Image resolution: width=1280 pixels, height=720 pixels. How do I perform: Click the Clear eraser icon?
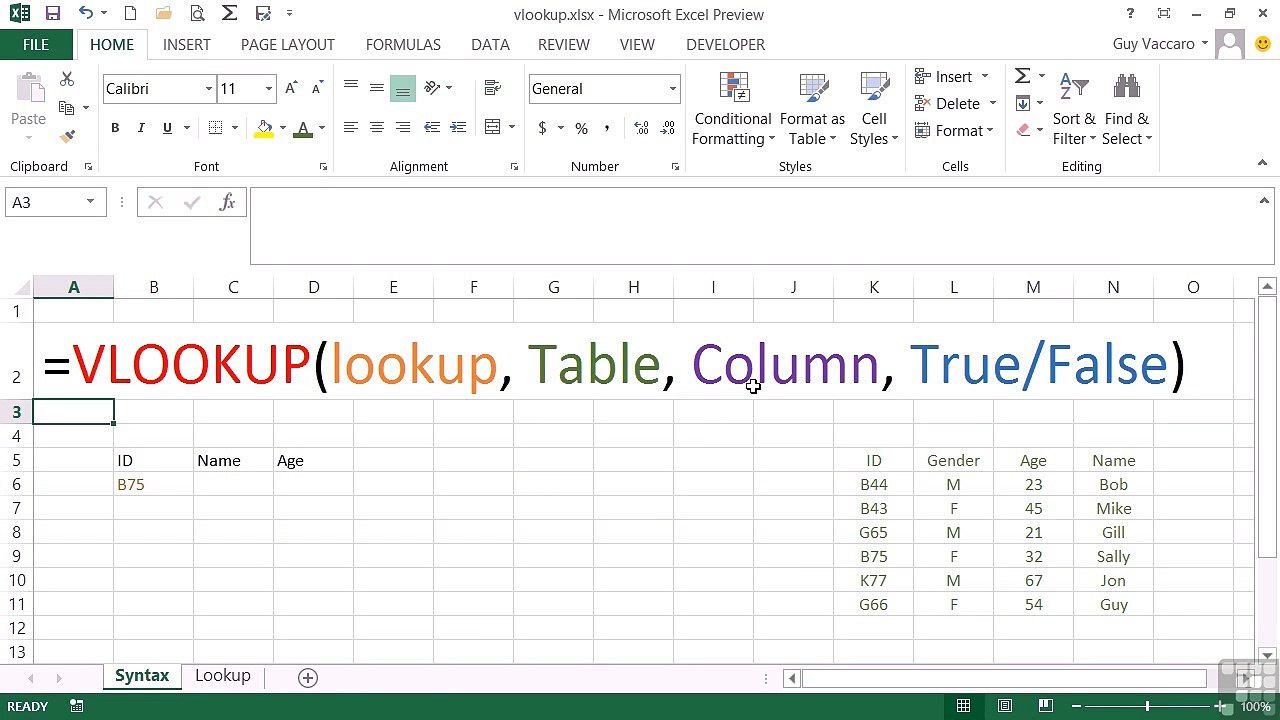(x=1023, y=130)
